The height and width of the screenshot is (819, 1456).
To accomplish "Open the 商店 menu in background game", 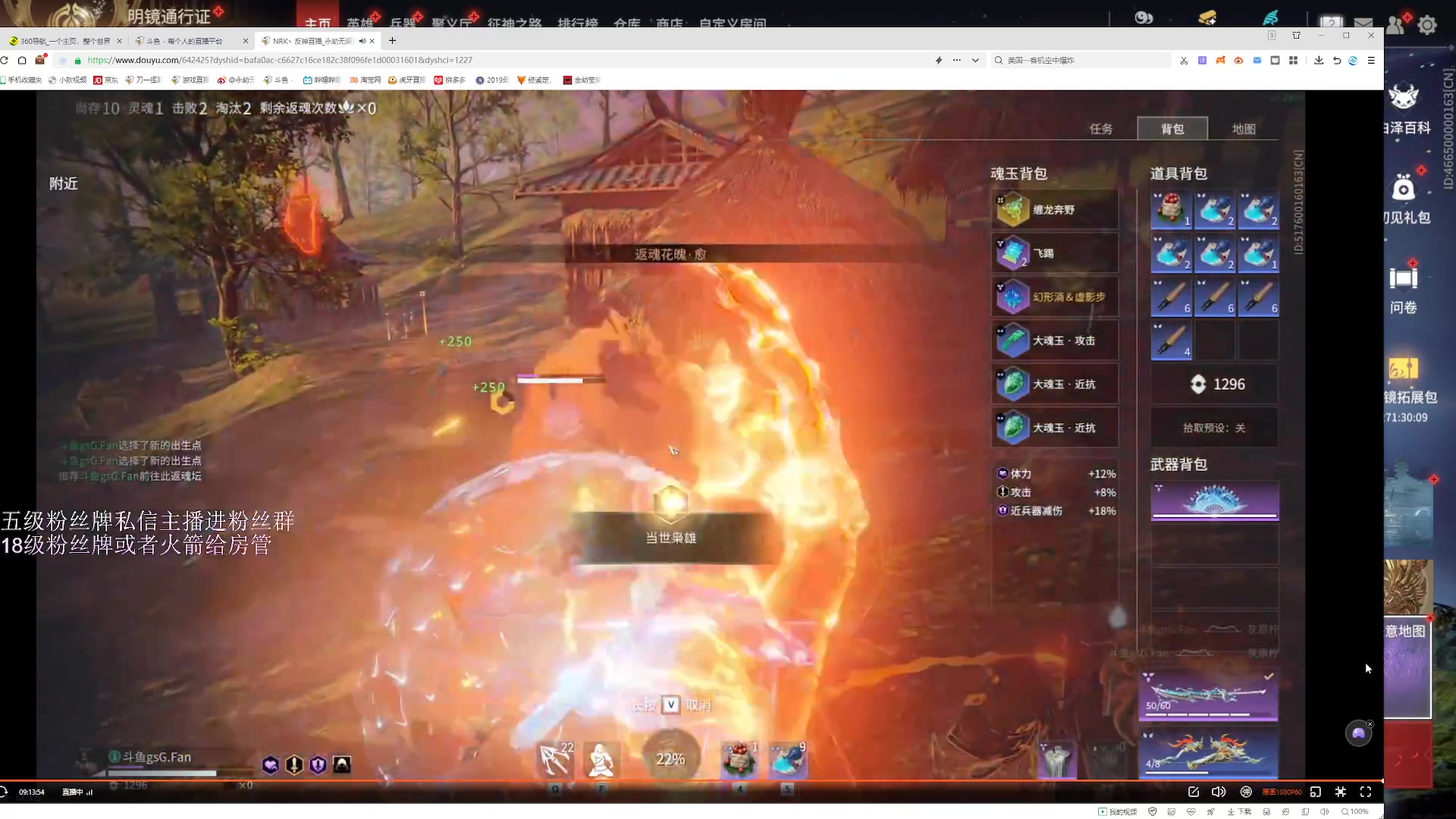I will click(x=669, y=22).
